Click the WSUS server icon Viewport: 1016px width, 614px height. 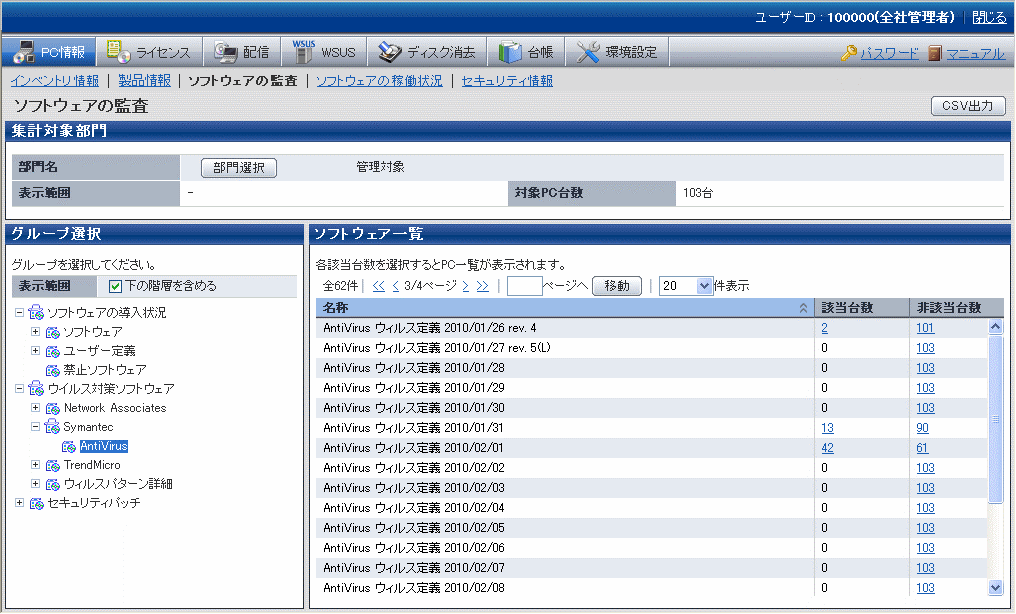coord(304,51)
